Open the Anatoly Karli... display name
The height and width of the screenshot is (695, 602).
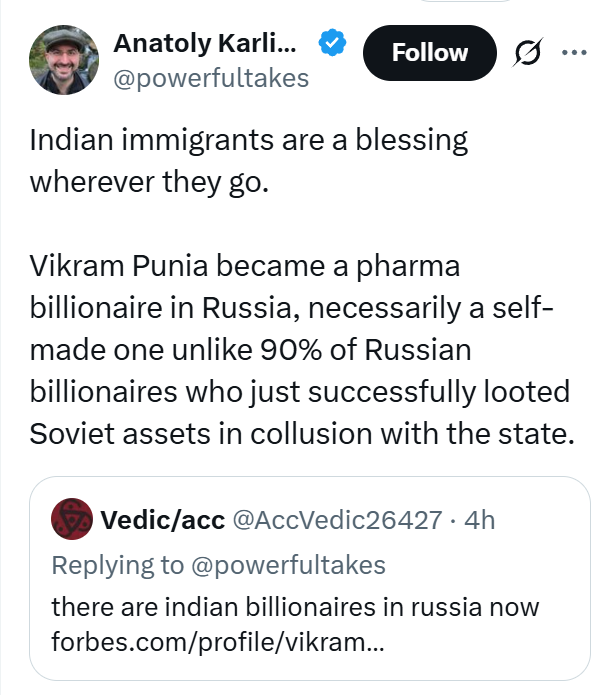[205, 44]
